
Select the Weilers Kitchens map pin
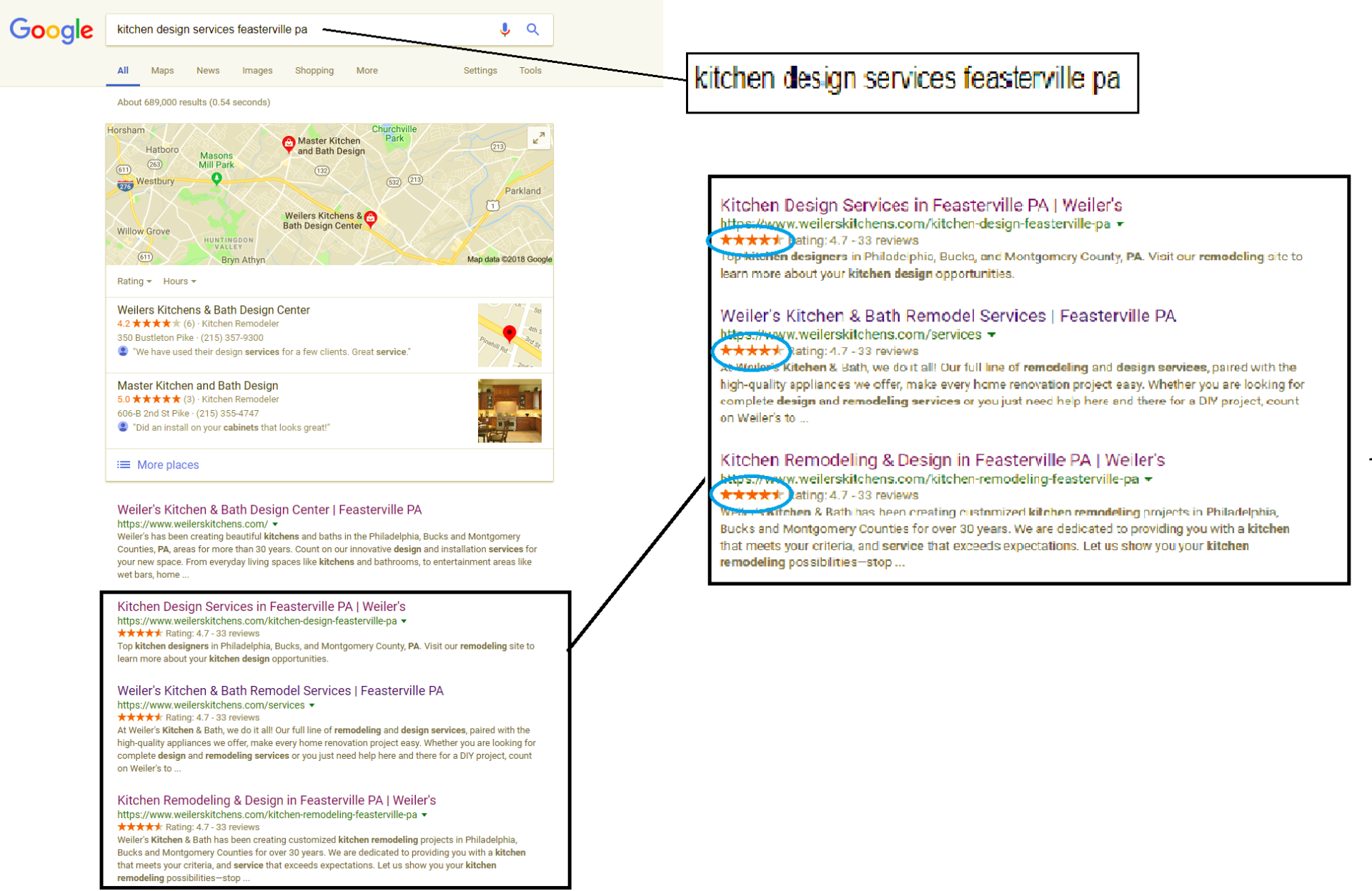point(370,219)
